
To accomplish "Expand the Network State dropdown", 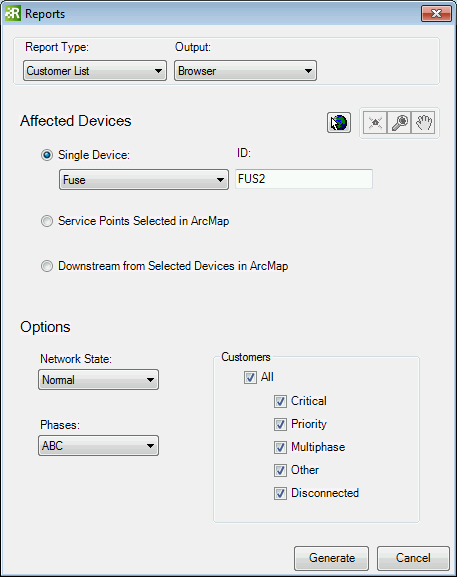I will point(99,379).
